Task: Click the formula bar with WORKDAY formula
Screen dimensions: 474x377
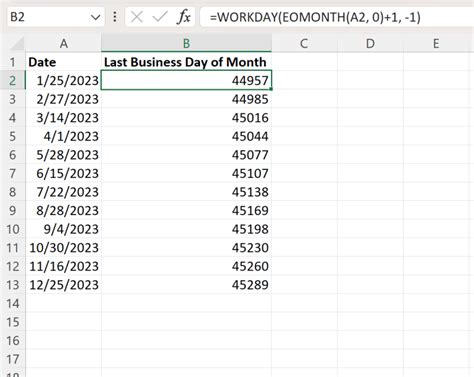Action: click(x=337, y=17)
